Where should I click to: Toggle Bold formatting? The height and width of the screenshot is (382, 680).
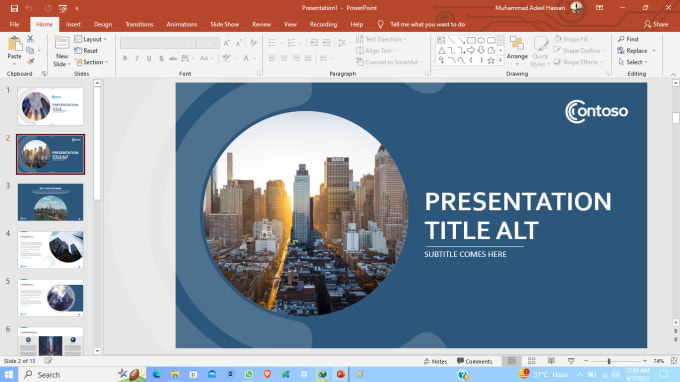[x=125, y=58]
